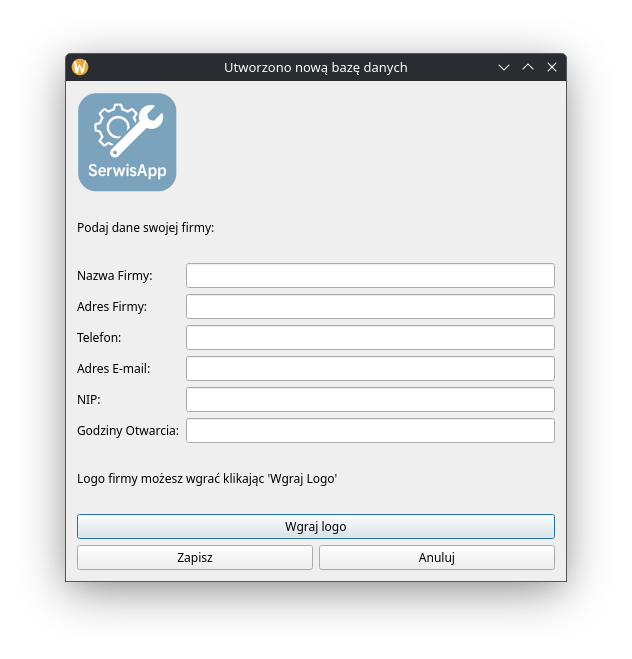Maximize the window with the up chevron
The image size is (632, 659).
tap(528, 68)
